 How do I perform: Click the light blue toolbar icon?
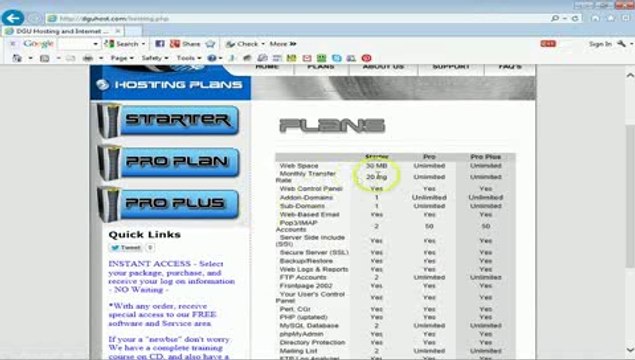tap(337, 58)
